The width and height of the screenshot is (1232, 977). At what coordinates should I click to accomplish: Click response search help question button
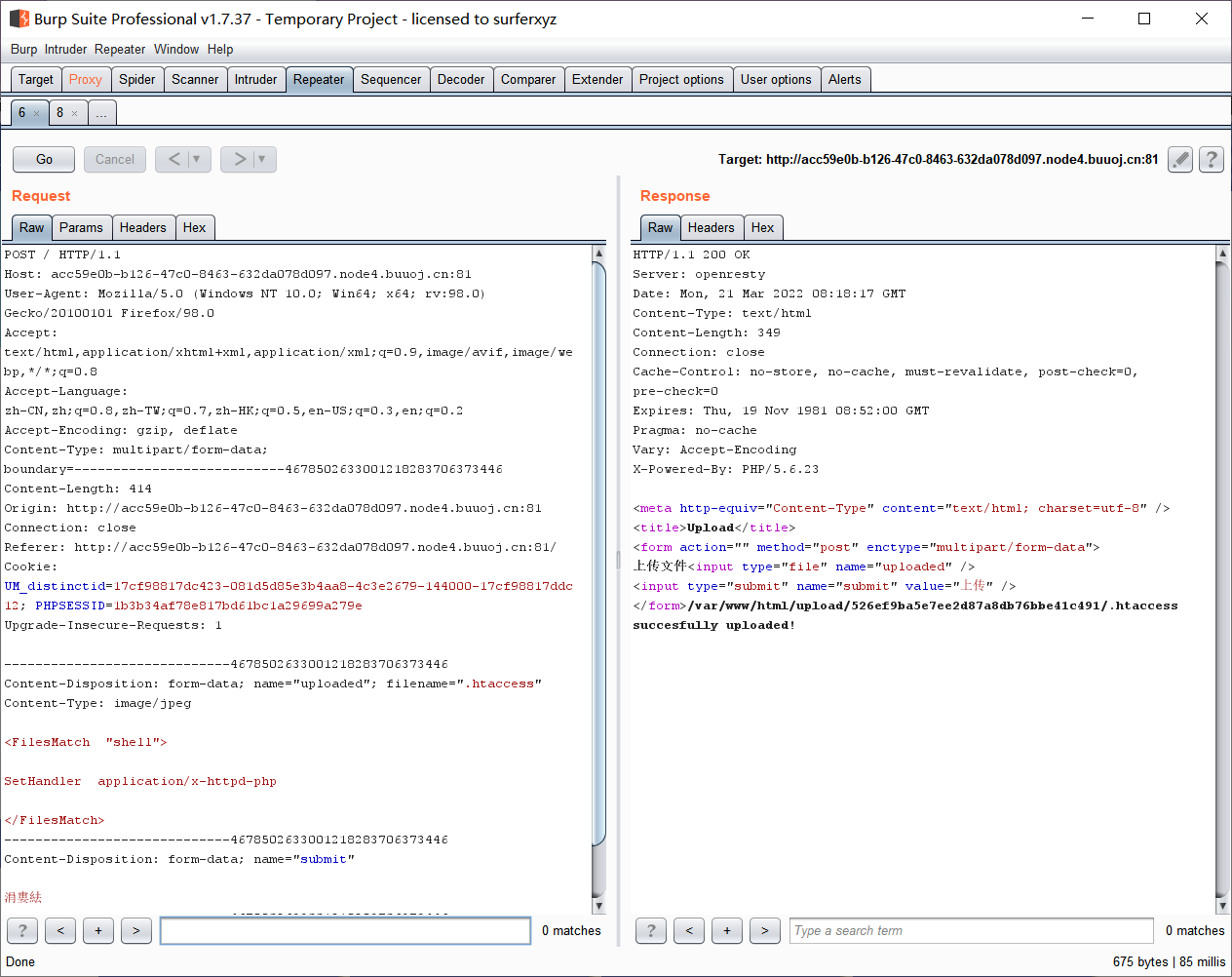(651, 931)
